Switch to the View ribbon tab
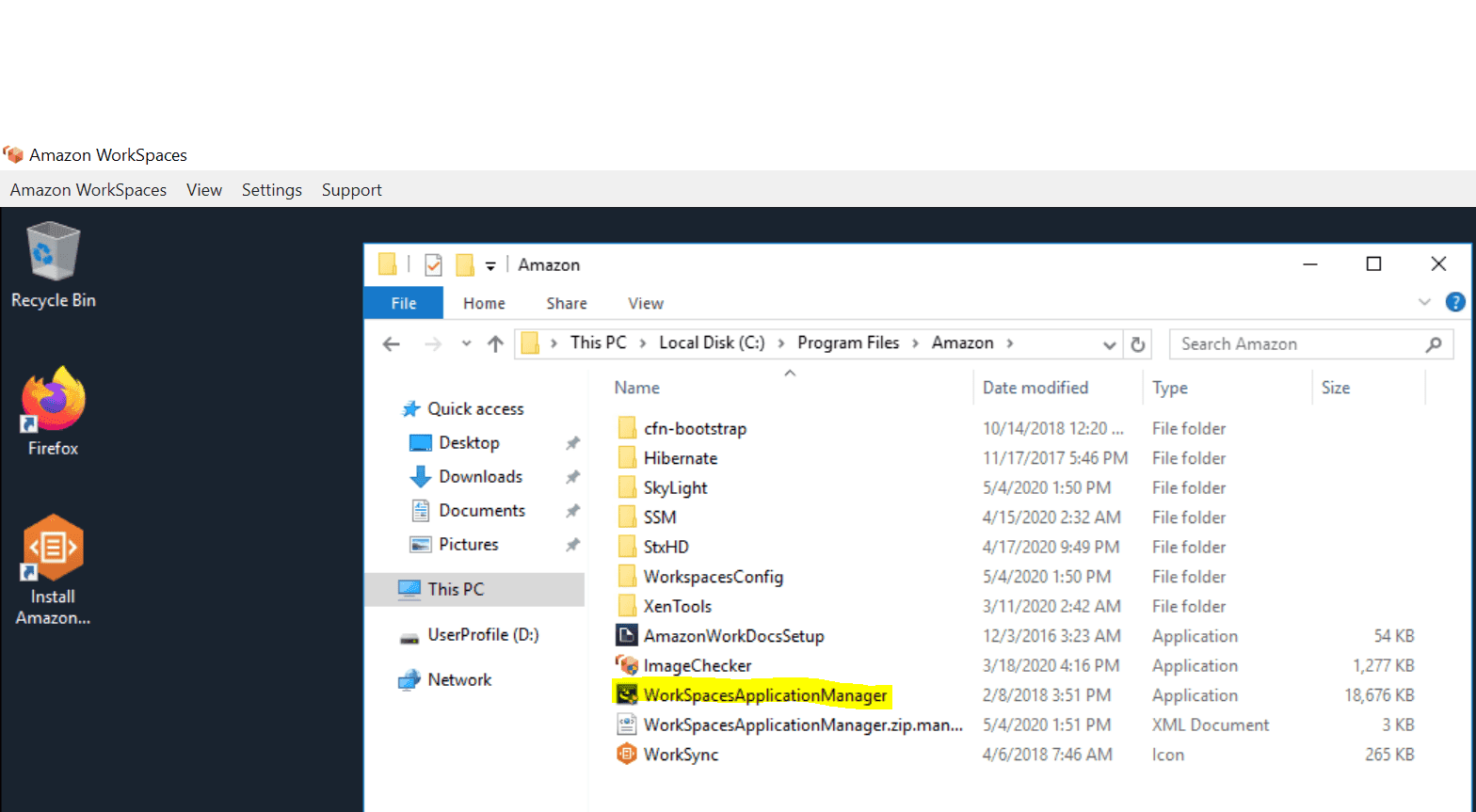Image resolution: width=1476 pixels, height=812 pixels. pos(645,303)
